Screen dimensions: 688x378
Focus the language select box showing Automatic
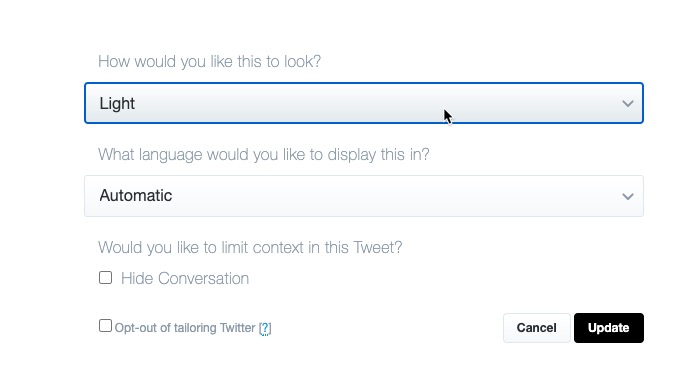click(364, 196)
